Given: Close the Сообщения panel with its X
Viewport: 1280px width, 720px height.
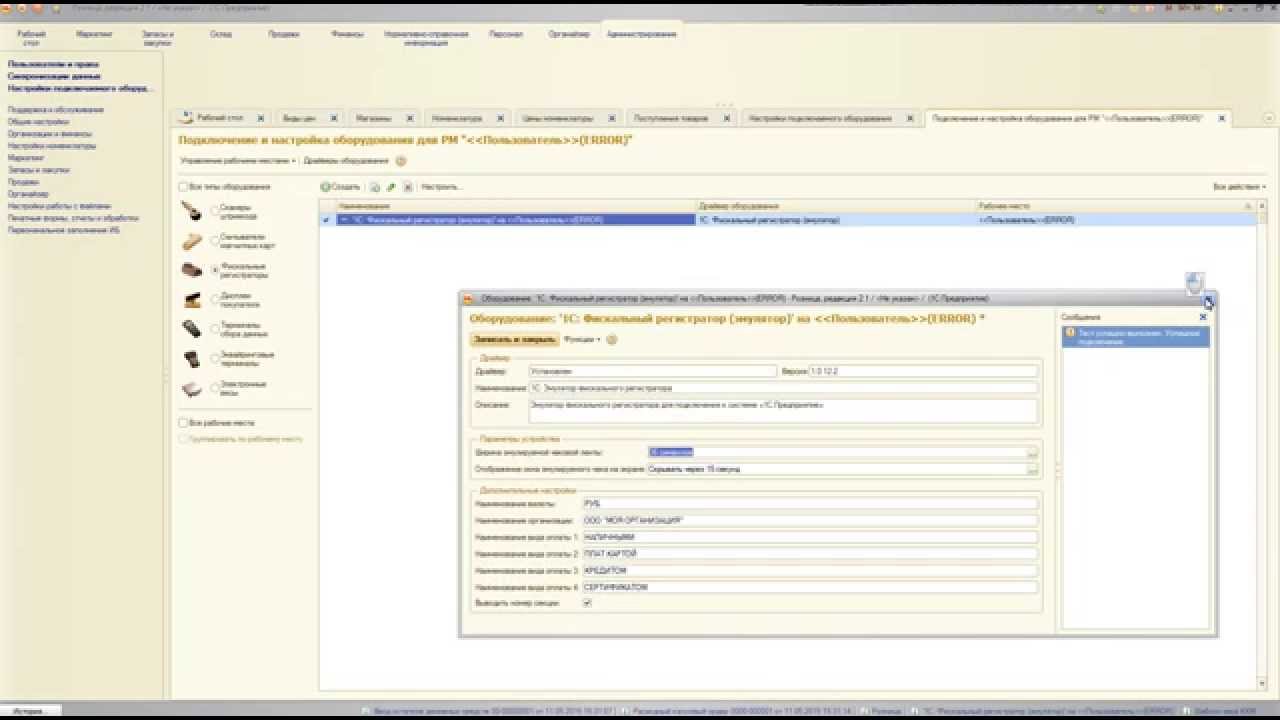Looking at the screenshot, I should 1203,317.
